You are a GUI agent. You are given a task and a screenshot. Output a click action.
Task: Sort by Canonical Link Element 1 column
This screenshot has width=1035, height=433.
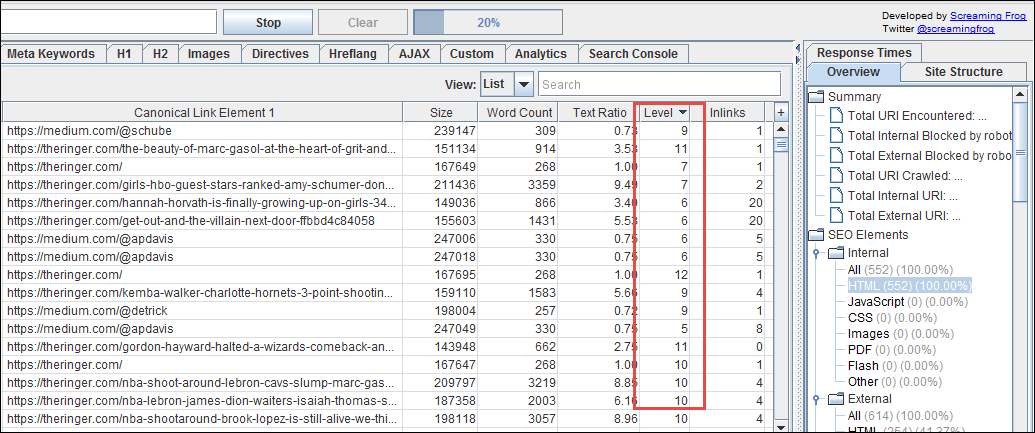point(204,113)
